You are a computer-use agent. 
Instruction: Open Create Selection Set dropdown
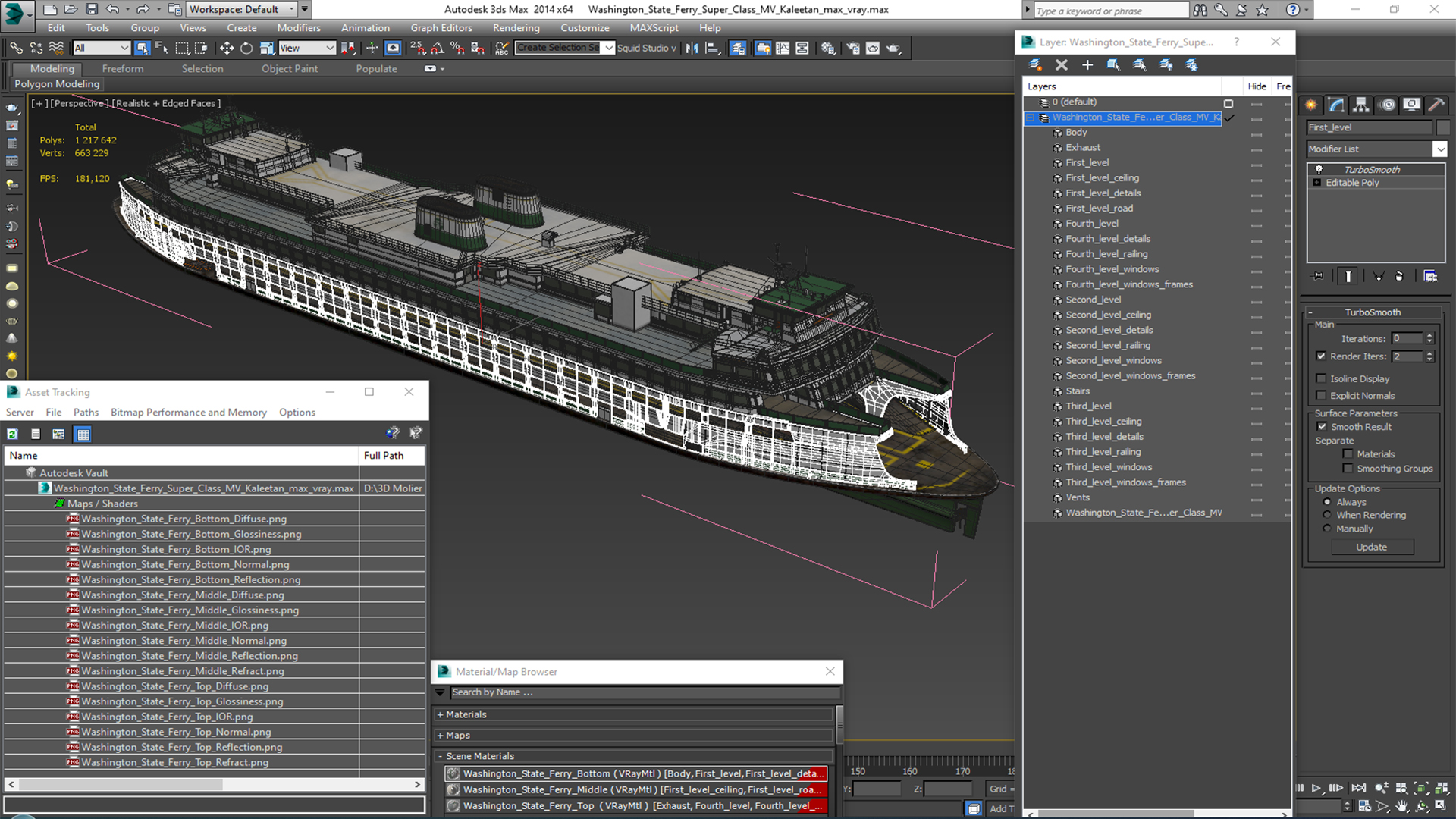pos(608,48)
